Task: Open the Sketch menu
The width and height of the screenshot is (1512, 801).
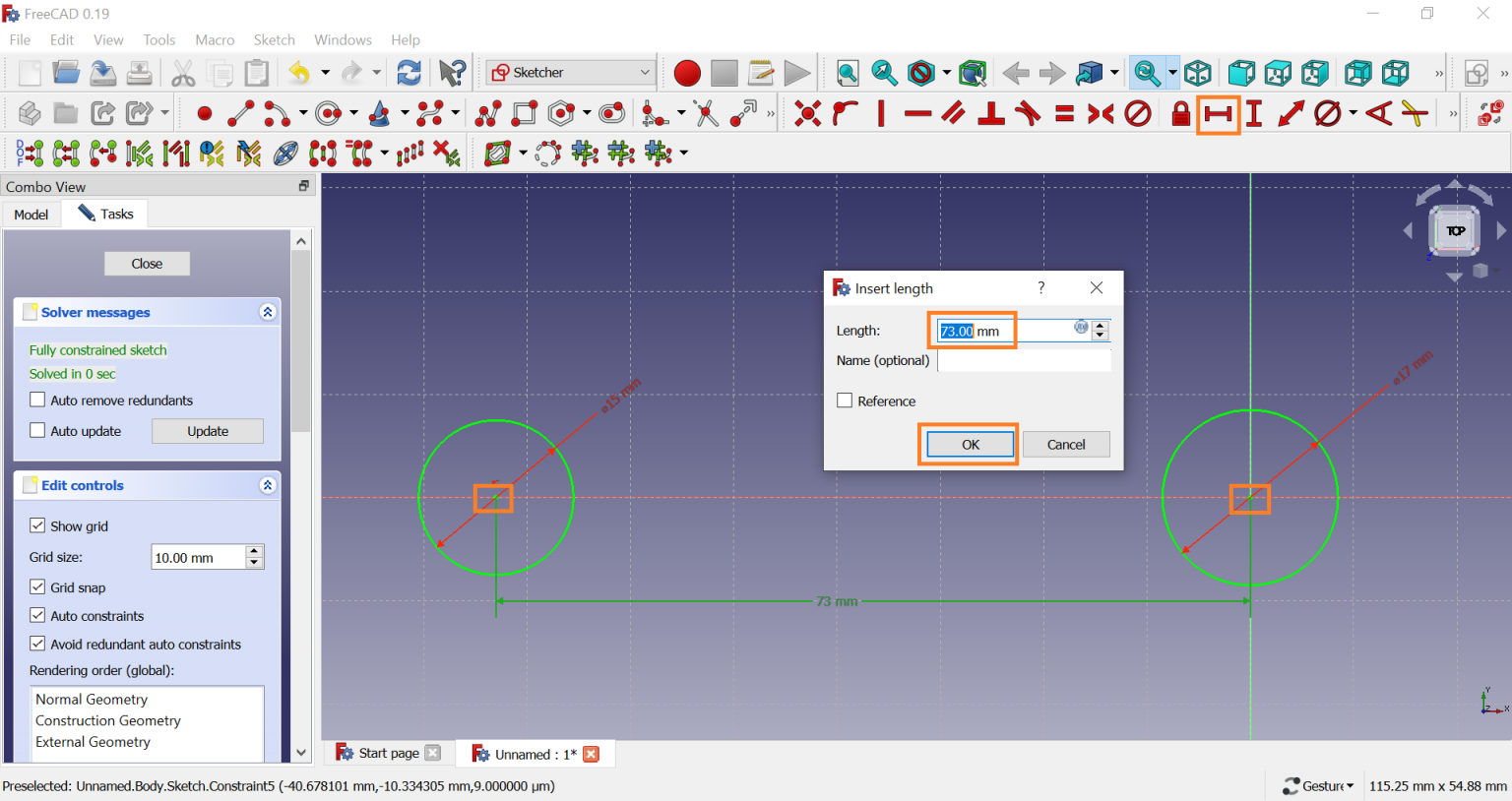Action: coord(274,40)
